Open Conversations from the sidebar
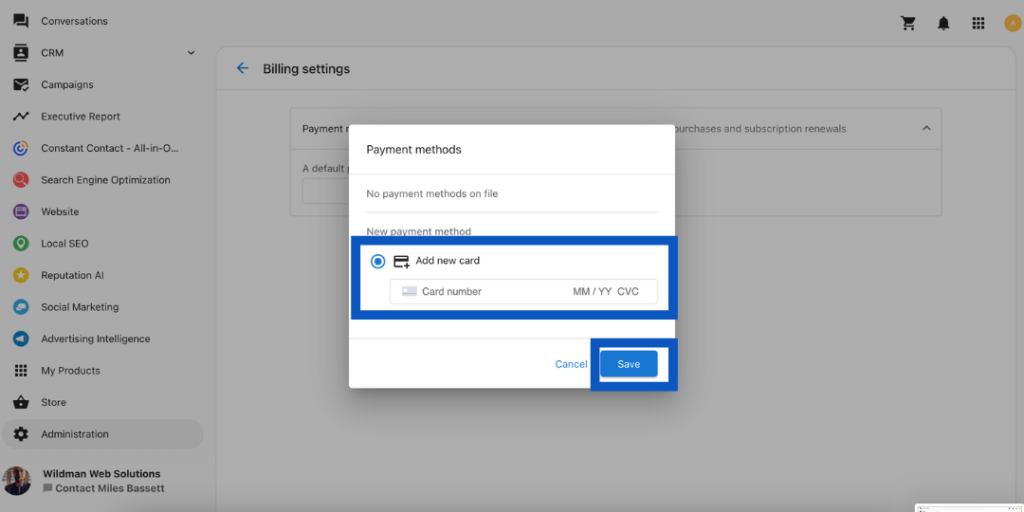This screenshot has height=512, width=1024. pos(74,21)
